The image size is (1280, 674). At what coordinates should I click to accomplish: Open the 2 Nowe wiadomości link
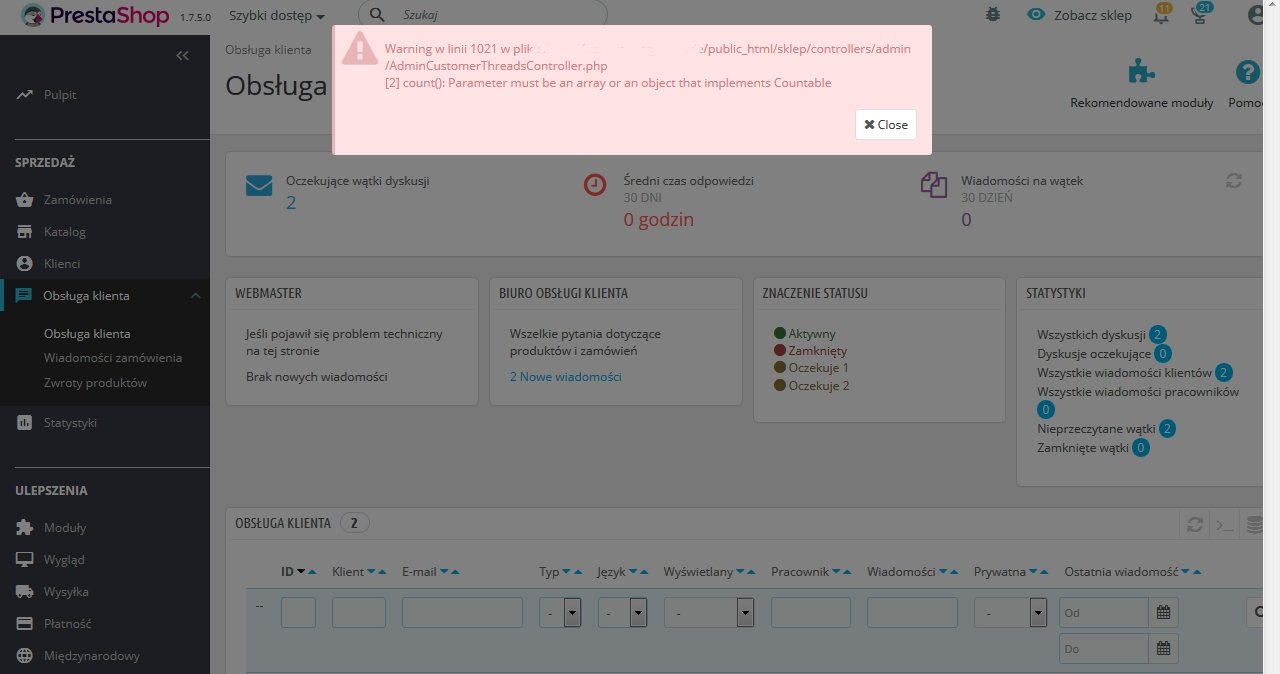[x=565, y=377]
